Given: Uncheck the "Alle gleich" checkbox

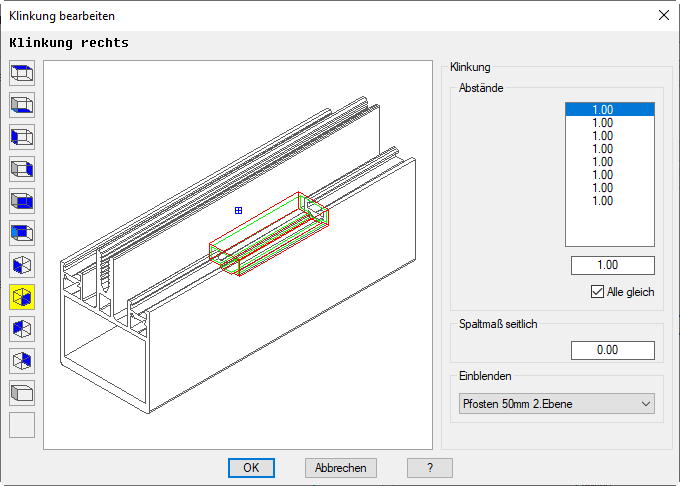Looking at the screenshot, I should [x=599, y=292].
